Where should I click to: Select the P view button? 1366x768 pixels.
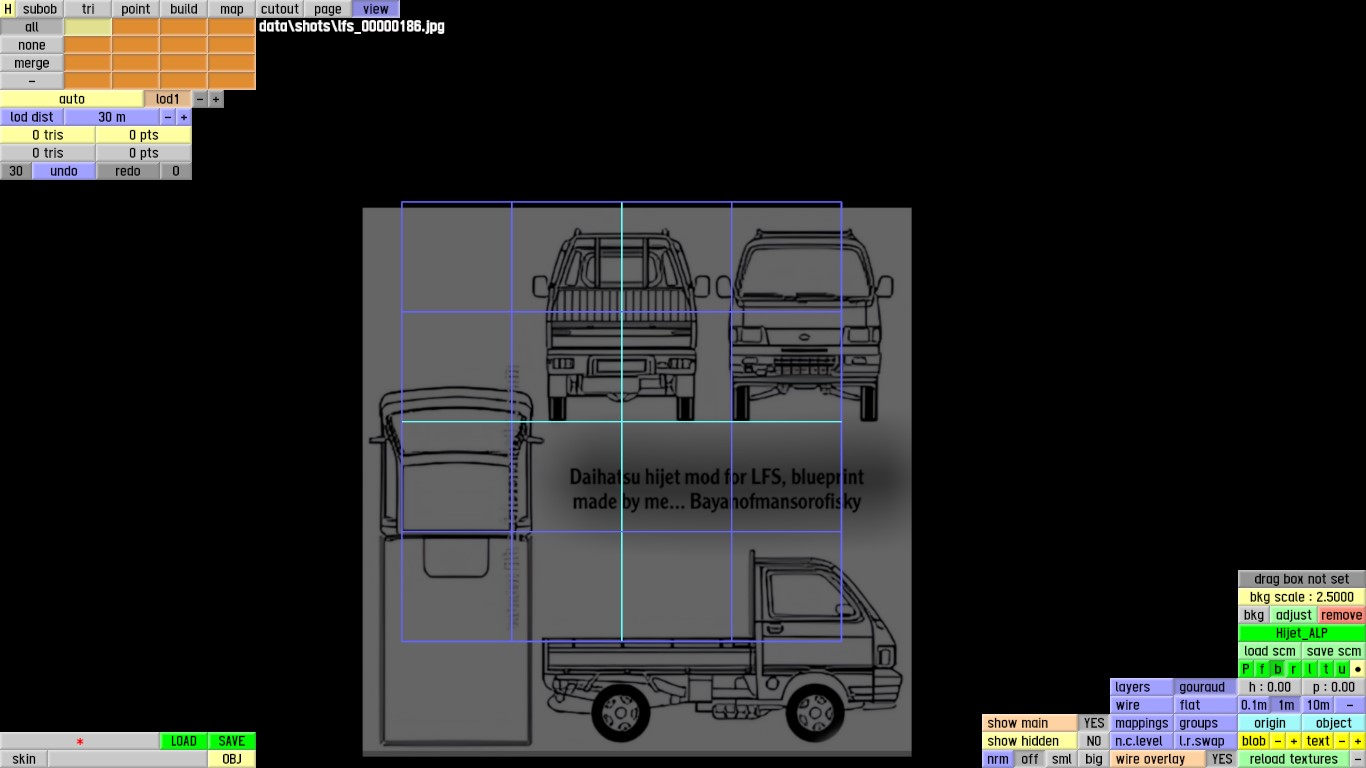[x=1246, y=669]
